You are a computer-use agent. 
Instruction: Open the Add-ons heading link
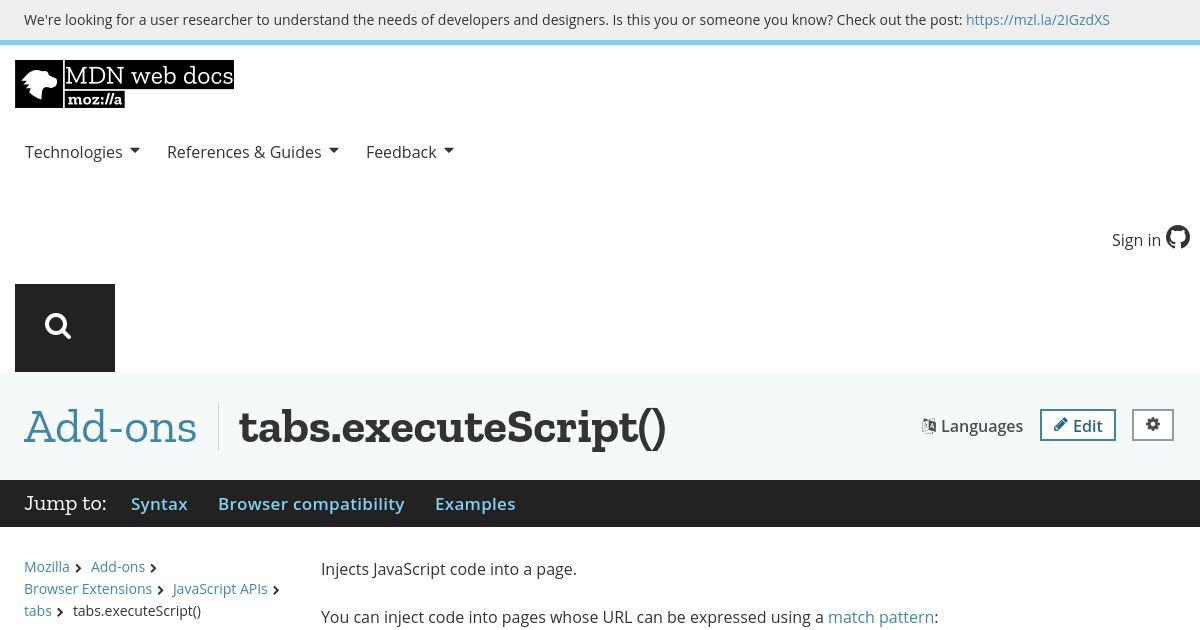coord(110,427)
